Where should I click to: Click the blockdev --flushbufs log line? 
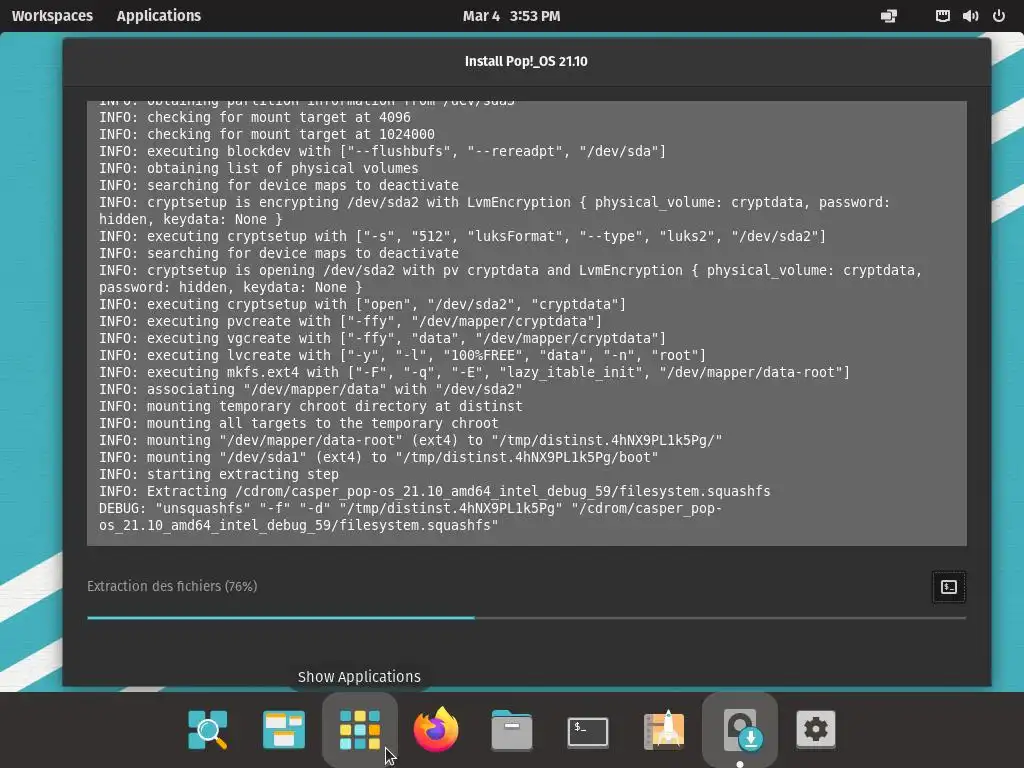(383, 151)
